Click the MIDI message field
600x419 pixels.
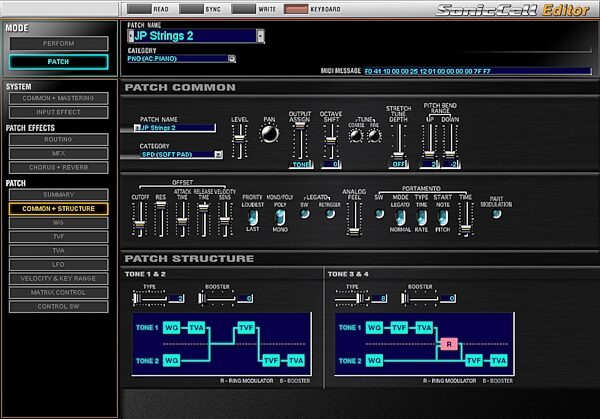click(477, 71)
